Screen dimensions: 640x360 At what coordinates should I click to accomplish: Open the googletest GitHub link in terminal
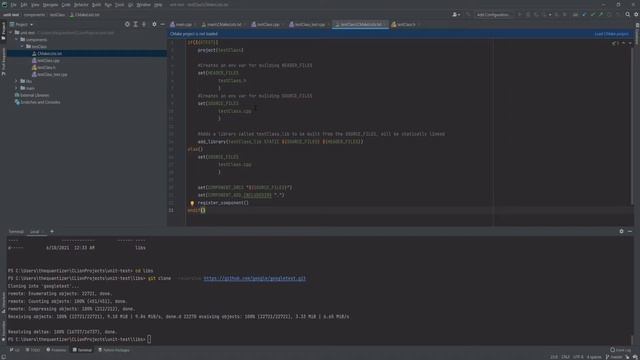click(254, 278)
